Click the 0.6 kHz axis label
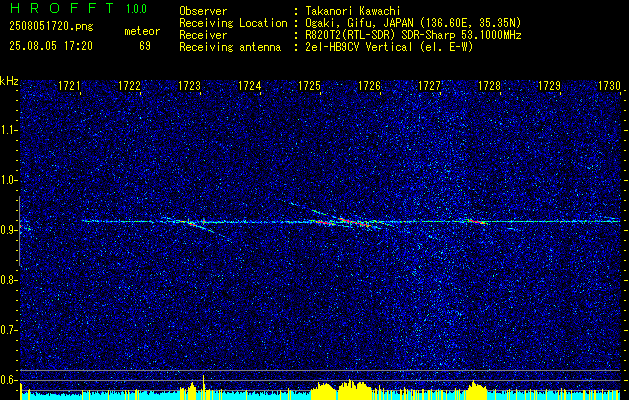 click(x=9, y=380)
